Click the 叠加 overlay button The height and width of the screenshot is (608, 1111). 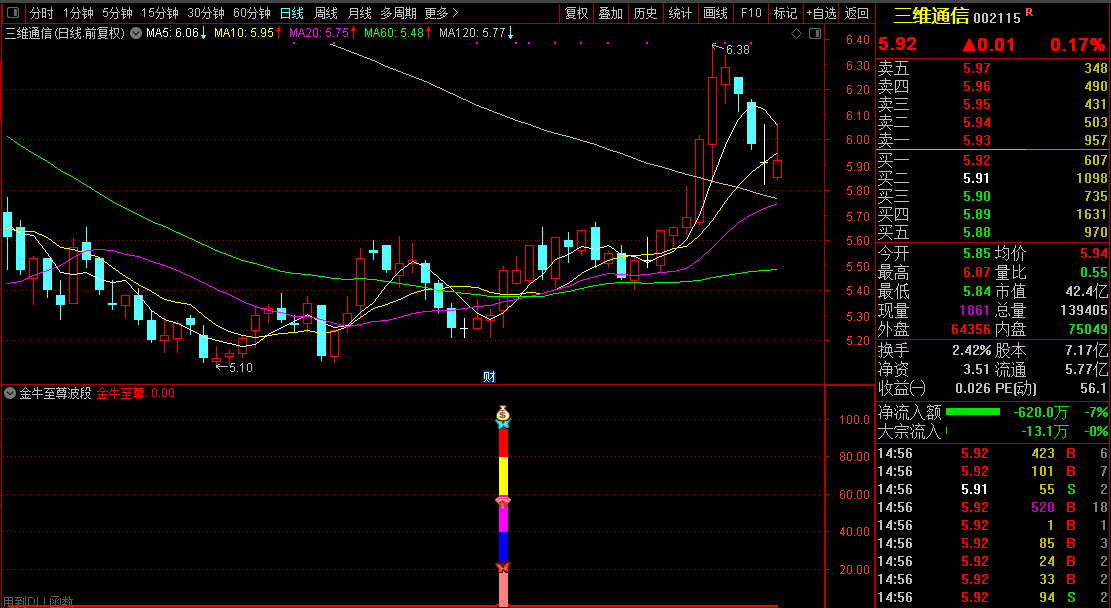pyautogui.click(x=611, y=13)
